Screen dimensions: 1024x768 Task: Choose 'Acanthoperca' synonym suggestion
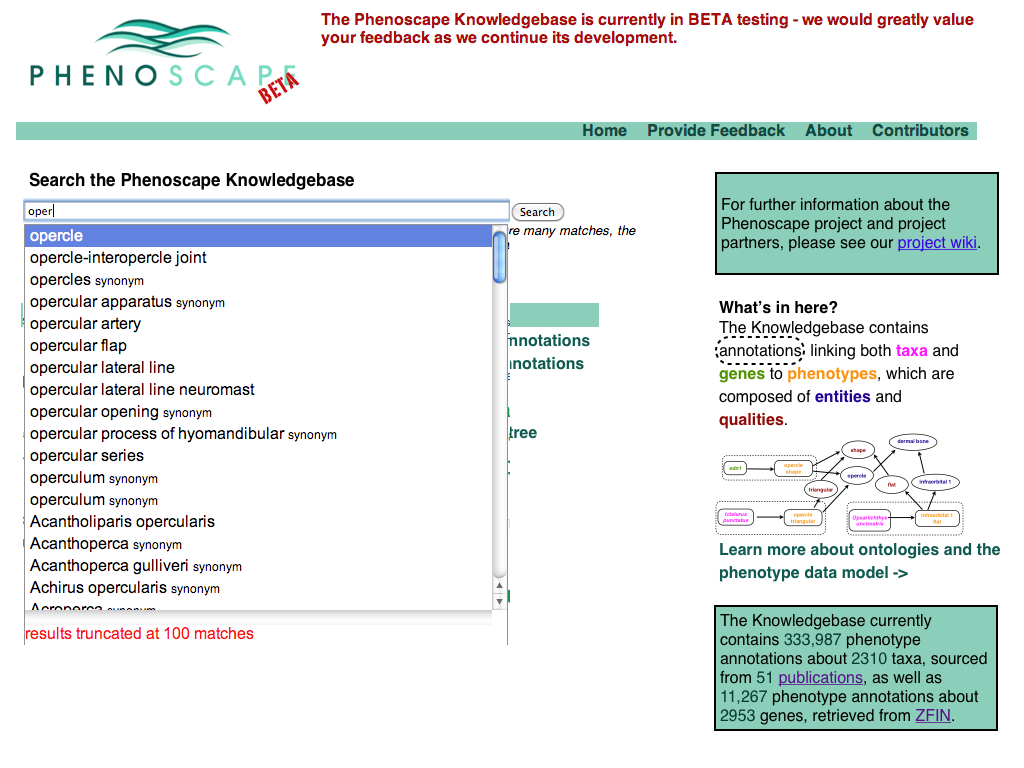(x=258, y=544)
